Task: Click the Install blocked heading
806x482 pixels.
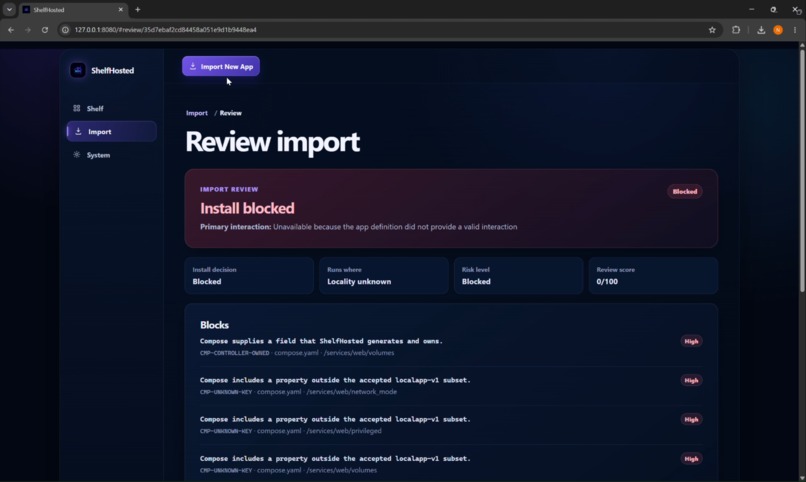Action: point(247,208)
